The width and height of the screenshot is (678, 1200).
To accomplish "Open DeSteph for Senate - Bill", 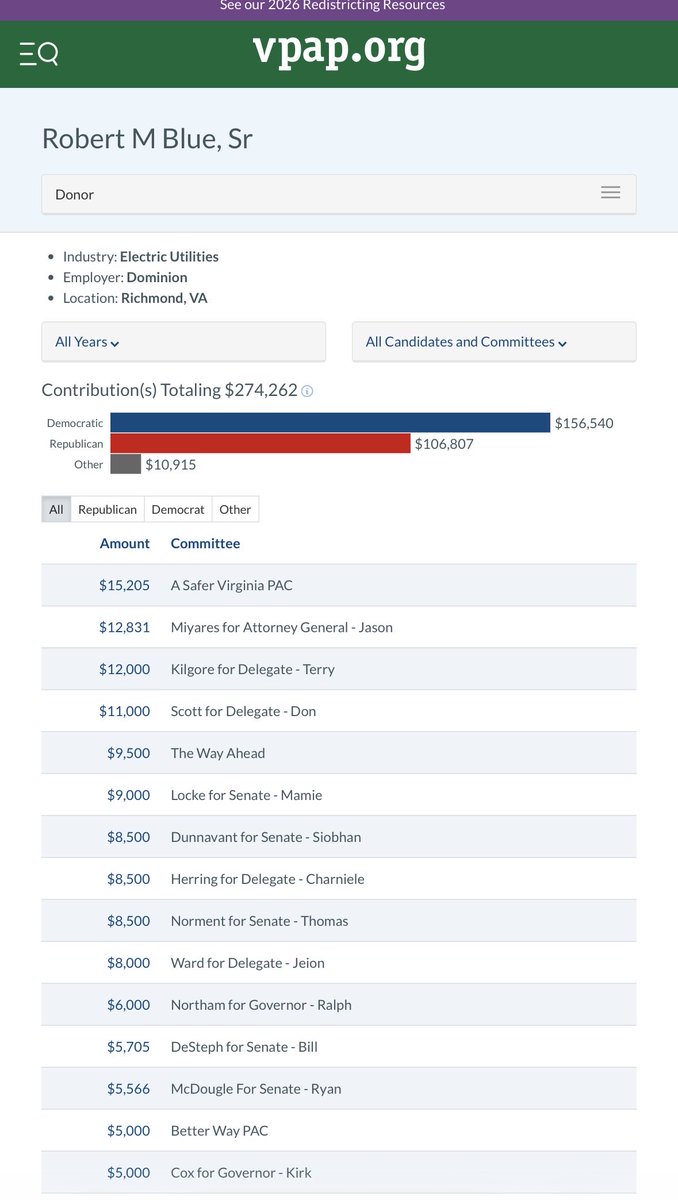I will (244, 1047).
